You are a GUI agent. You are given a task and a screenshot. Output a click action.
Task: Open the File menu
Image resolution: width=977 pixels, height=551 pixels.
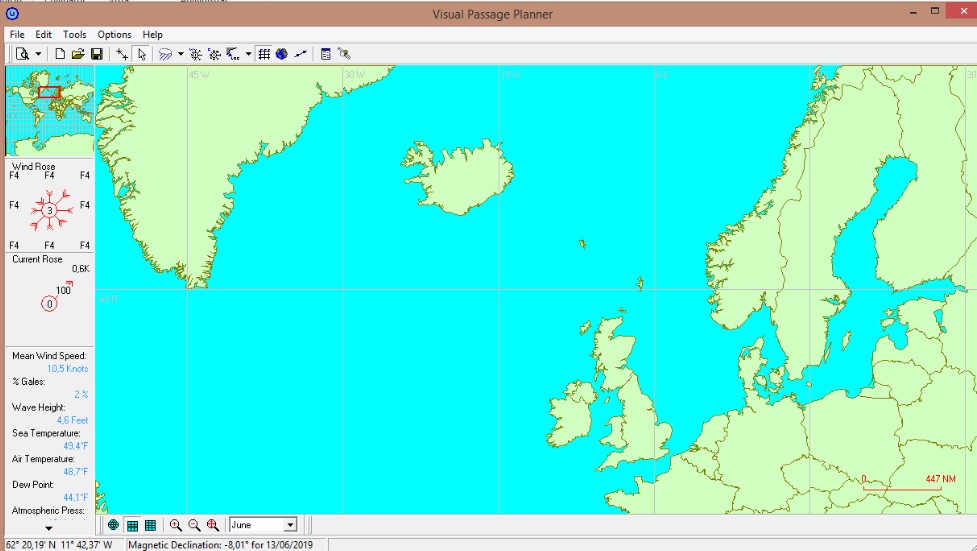17,34
